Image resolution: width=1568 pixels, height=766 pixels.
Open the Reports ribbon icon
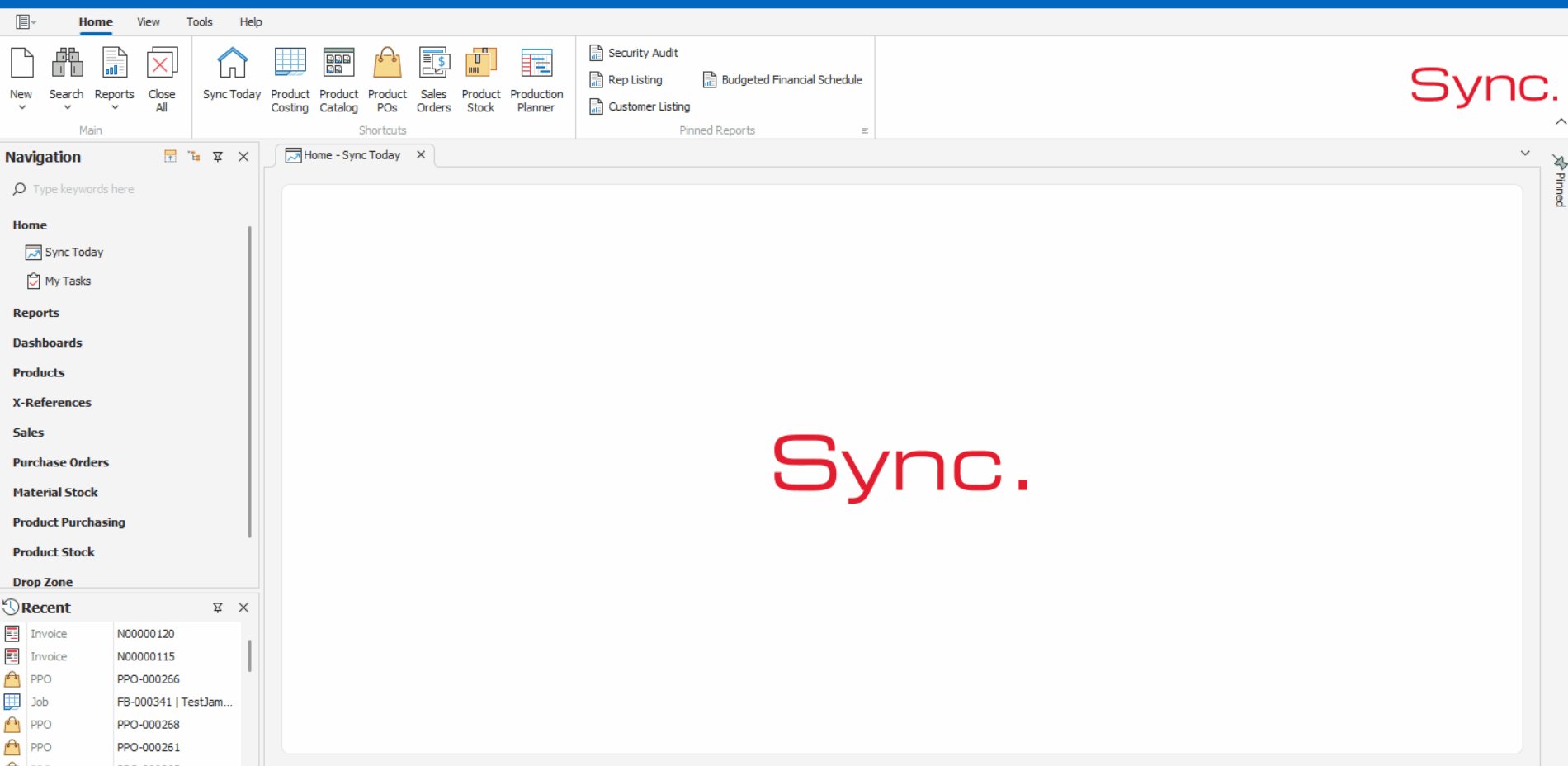114,63
